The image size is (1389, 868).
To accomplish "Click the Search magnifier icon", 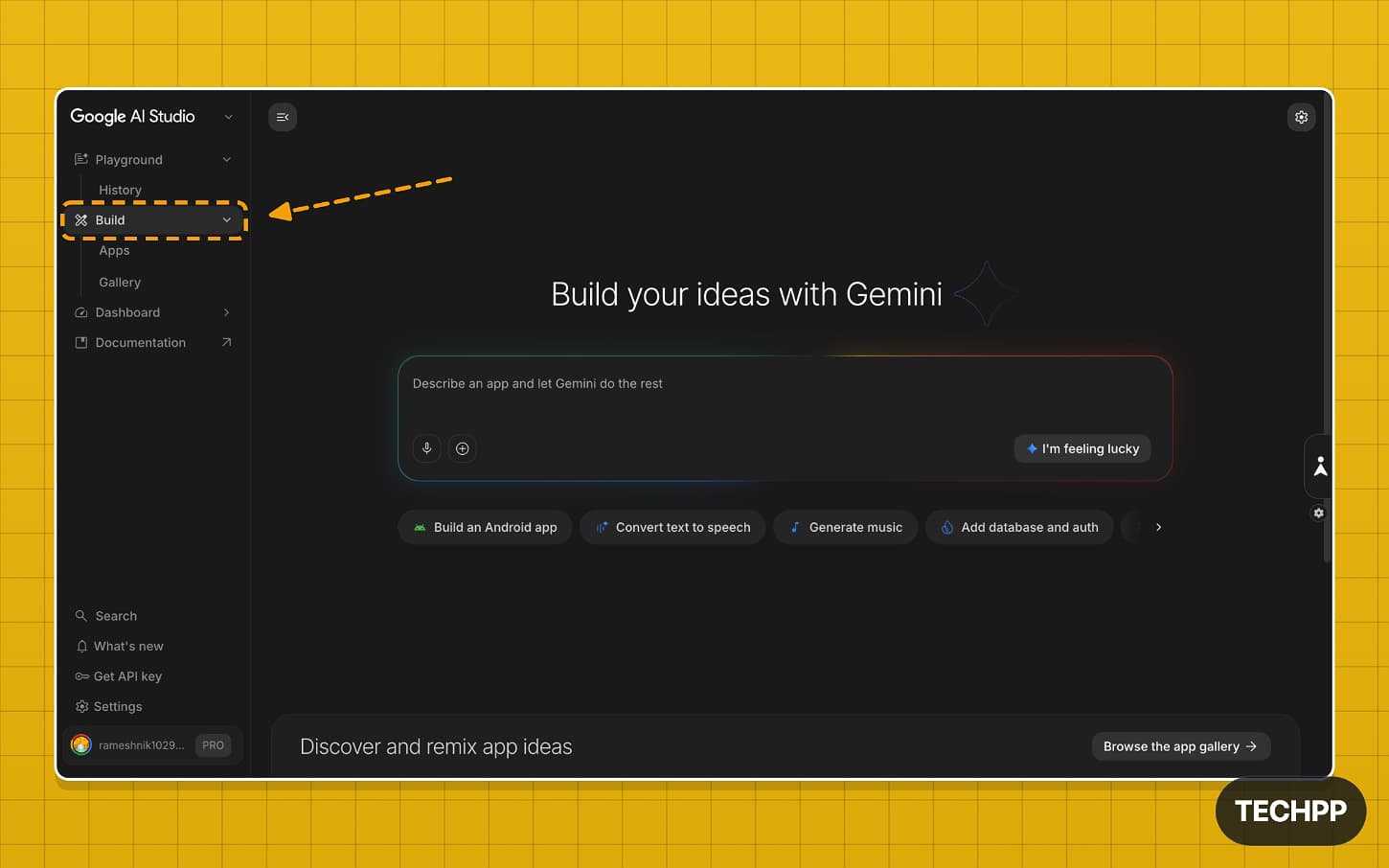I will [81, 616].
